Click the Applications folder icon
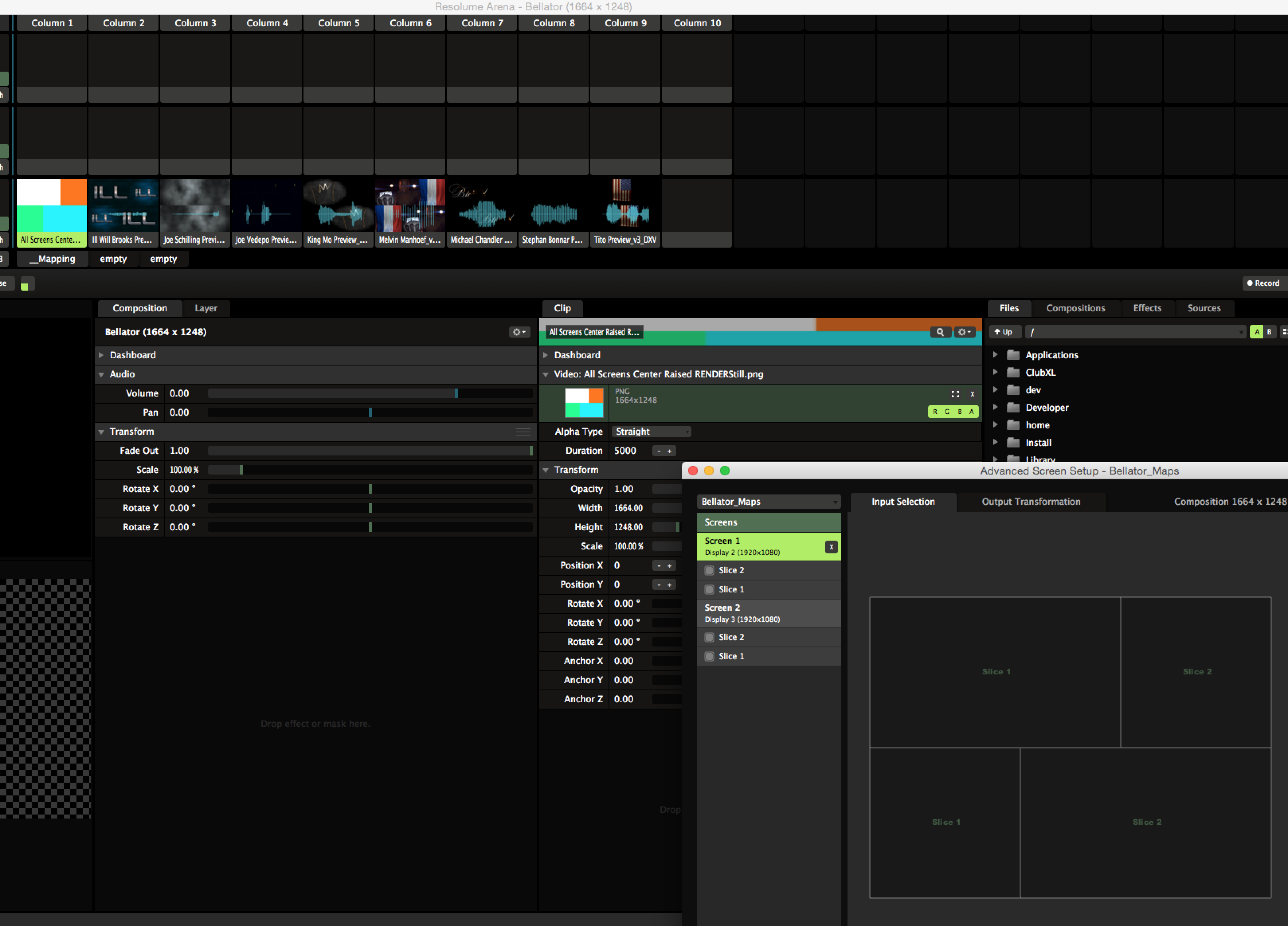Image resolution: width=1288 pixels, height=926 pixels. point(1012,355)
